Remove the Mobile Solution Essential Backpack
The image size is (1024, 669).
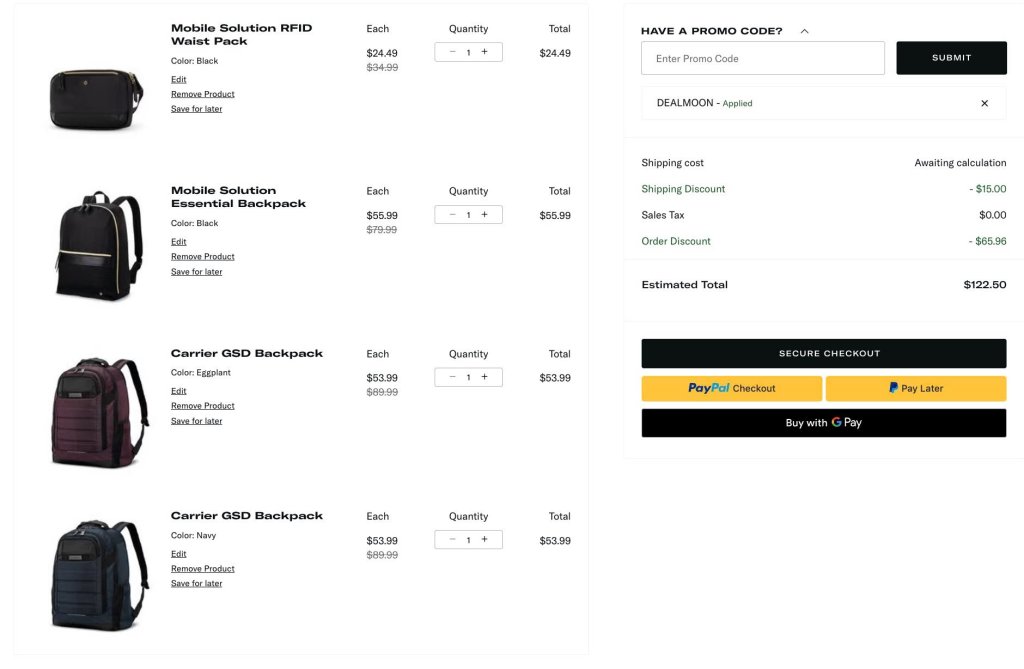(202, 257)
